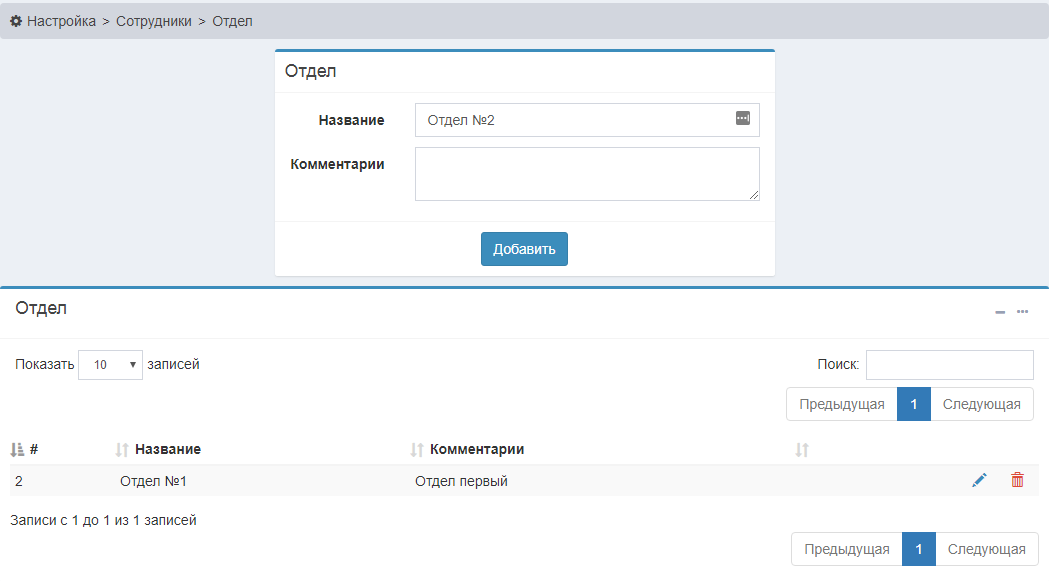Delete Отдел №1 using the trash icon
This screenshot has width=1049, height=581.
tap(1017, 481)
